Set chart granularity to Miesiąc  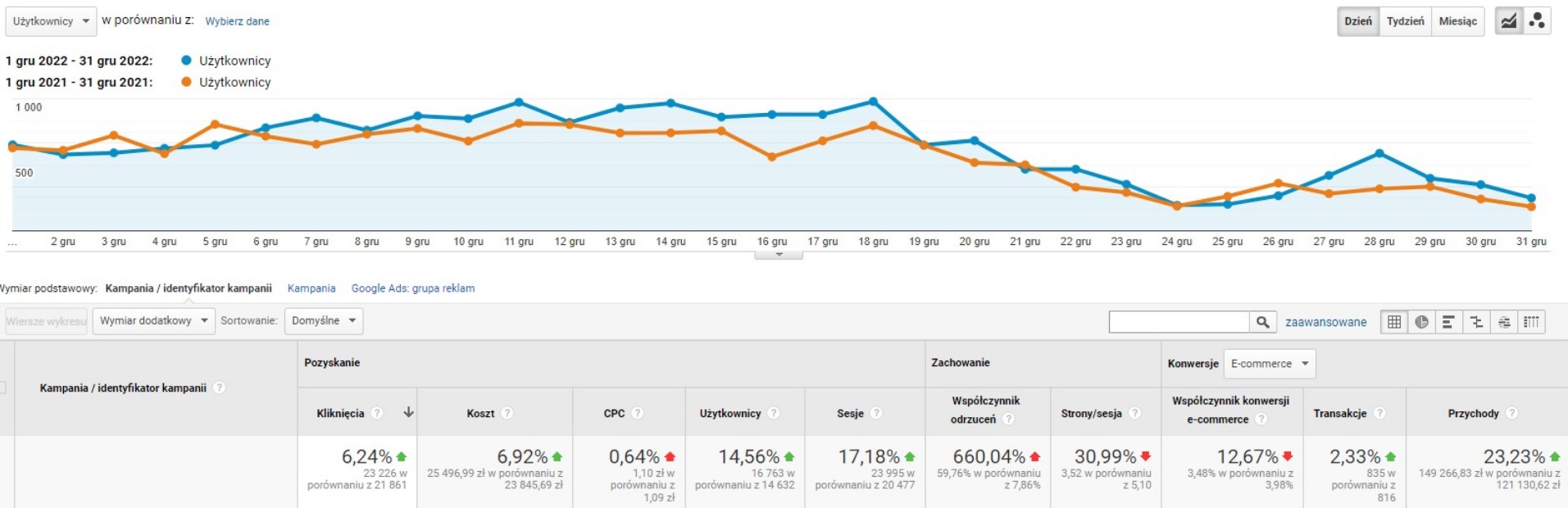point(1457,21)
